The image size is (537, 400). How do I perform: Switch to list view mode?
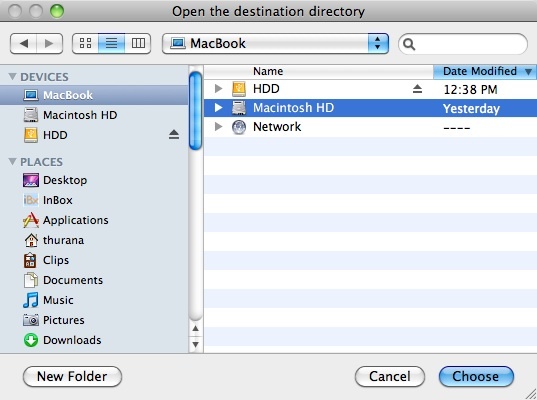(111, 43)
